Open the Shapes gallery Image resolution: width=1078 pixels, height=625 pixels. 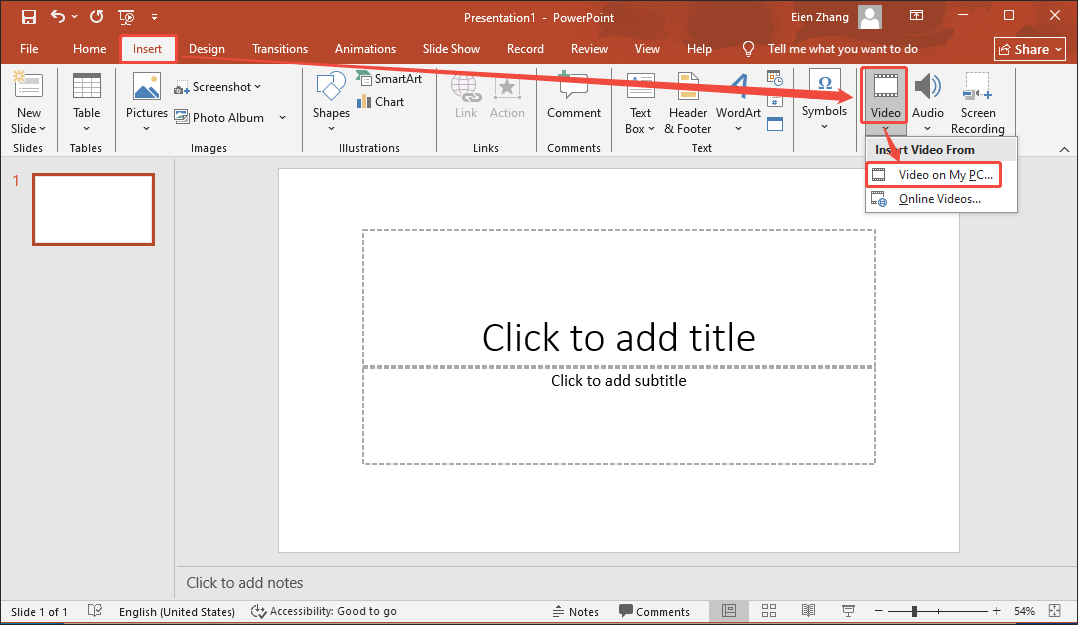click(x=331, y=102)
